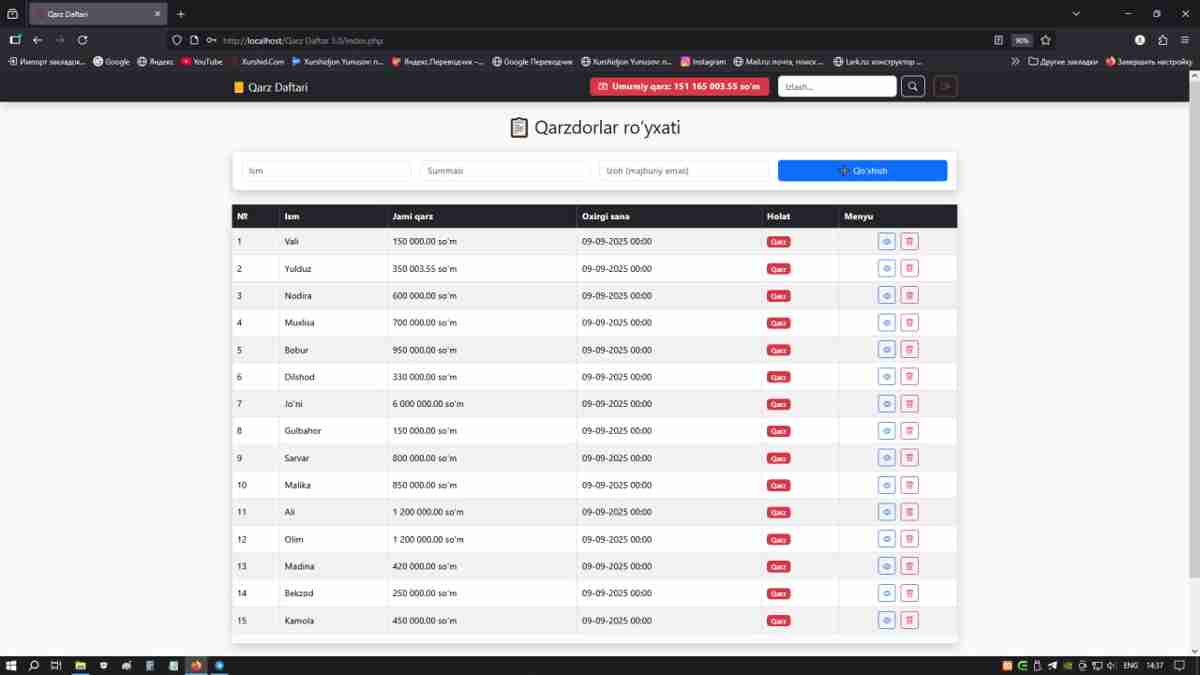
Task: Open Windows Start menu on taskbar
Action: pyautogui.click(x=12, y=665)
